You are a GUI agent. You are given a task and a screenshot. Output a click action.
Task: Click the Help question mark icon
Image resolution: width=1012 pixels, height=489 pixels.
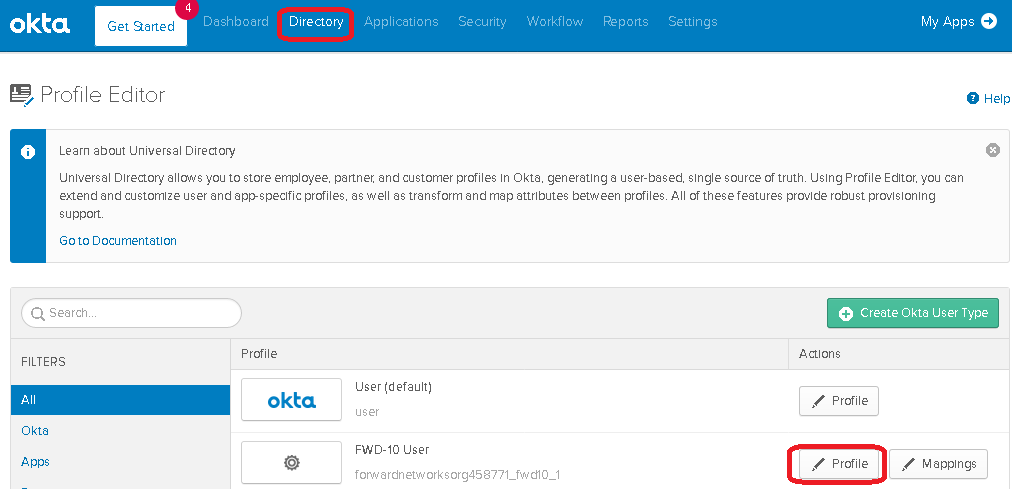tap(973, 99)
